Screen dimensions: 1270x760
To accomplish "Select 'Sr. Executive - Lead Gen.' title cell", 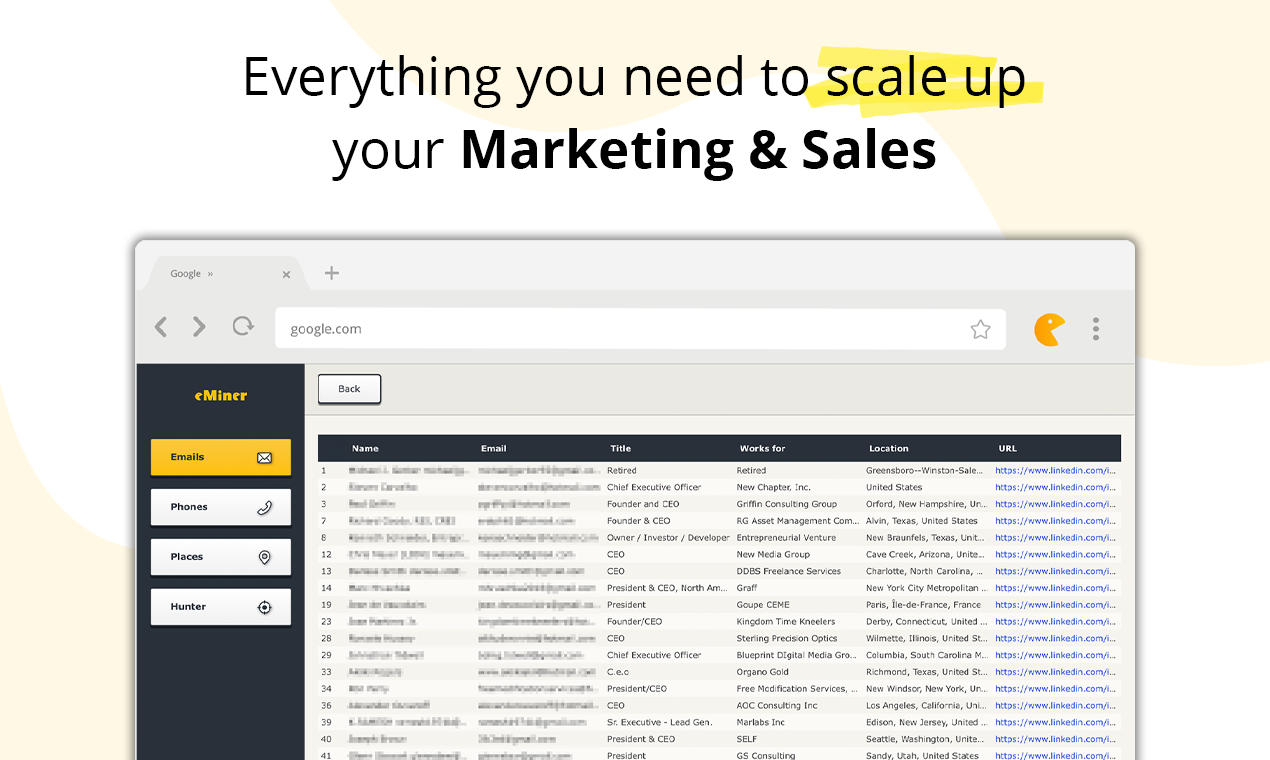I will tap(660, 722).
